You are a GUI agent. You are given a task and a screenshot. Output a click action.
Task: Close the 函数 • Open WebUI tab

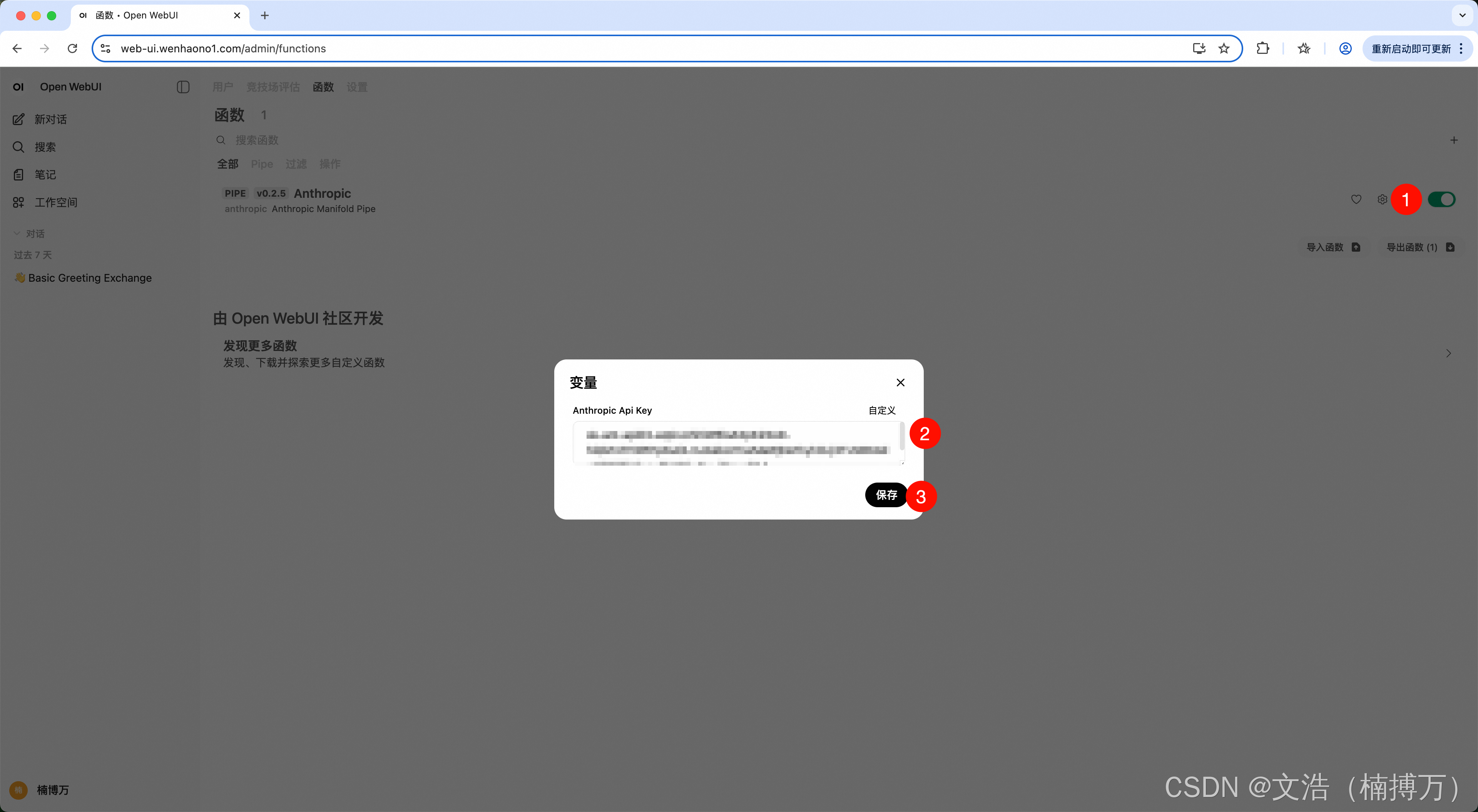click(237, 15)
